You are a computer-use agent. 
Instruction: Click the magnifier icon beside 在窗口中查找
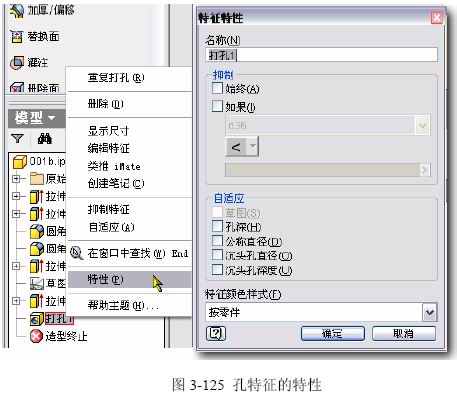tap(77, 253)
